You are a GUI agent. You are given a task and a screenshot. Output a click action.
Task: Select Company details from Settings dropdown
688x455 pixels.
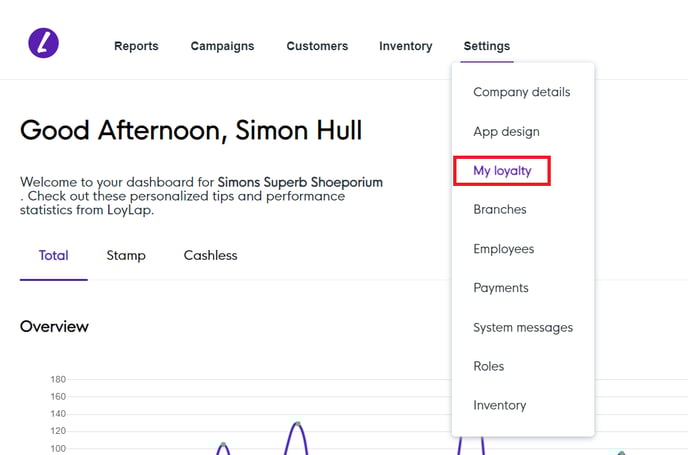point(521,92)
